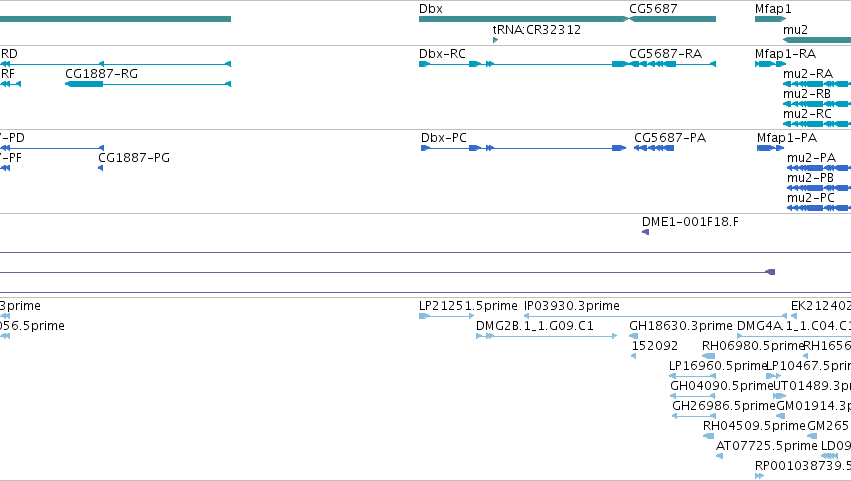Select the mu2-PB protein label
851x481 pixels.
tap(810, 178)
